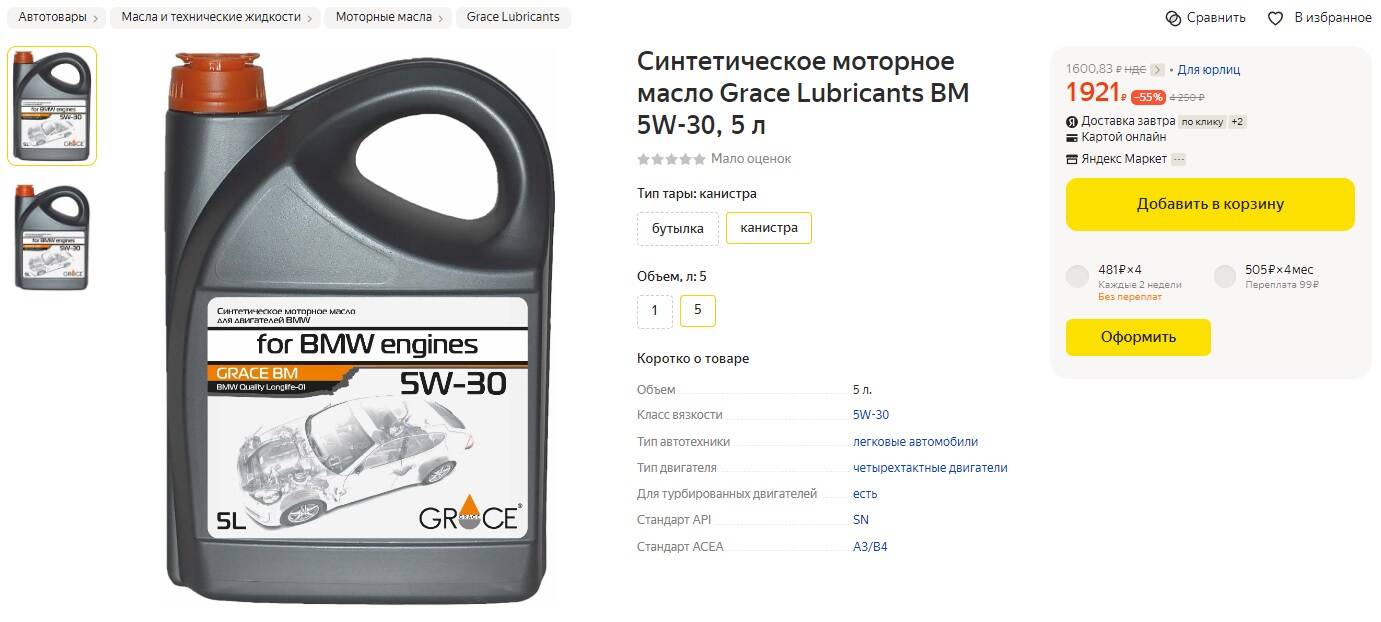Click the +2 delivery options badge

(x=1237, y=122)
